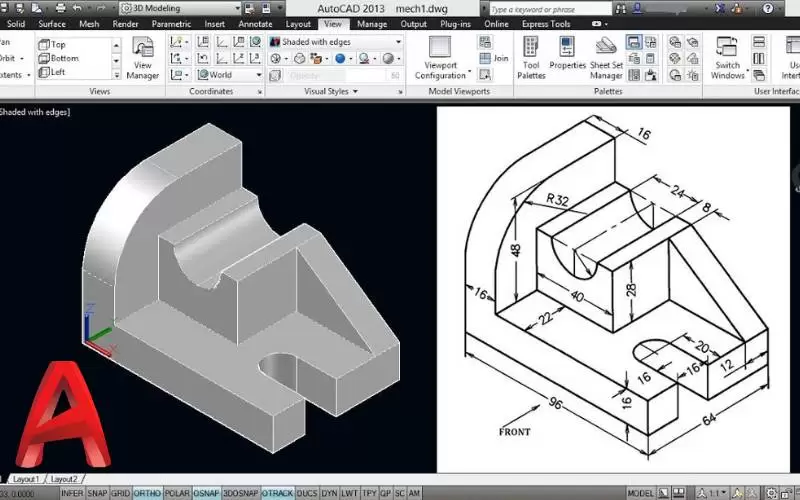Switch to Layout1 tab
The height and width of the screenshot is (500, 800).
24,479
